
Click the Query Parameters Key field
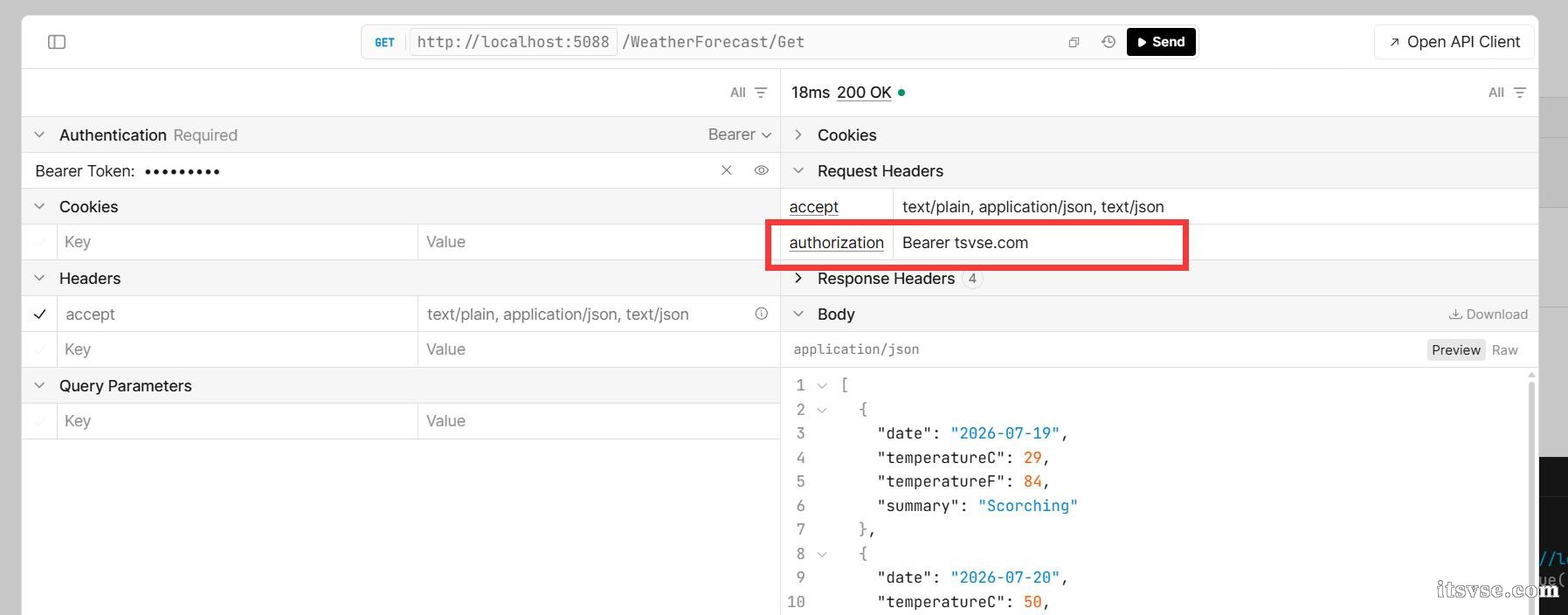pyautogui.click(x=238, y=421)
